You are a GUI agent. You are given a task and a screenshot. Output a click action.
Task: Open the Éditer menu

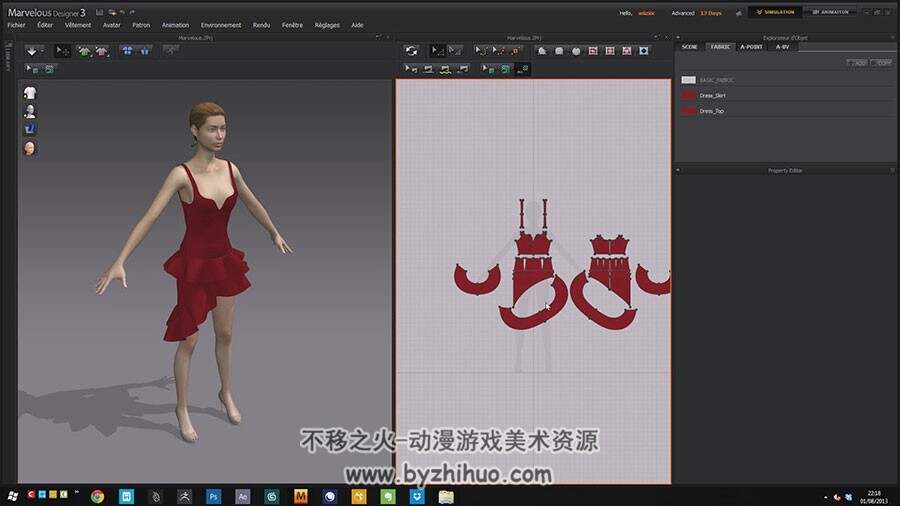pyautogui.click(x=45, y=25)
